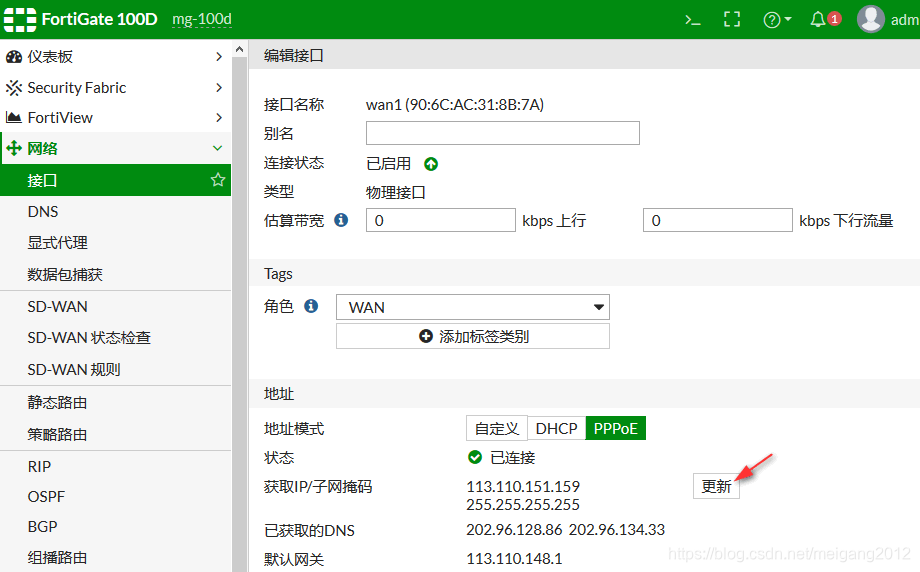
Task: Click the FortiView chart icon
Action: (13, 117)
